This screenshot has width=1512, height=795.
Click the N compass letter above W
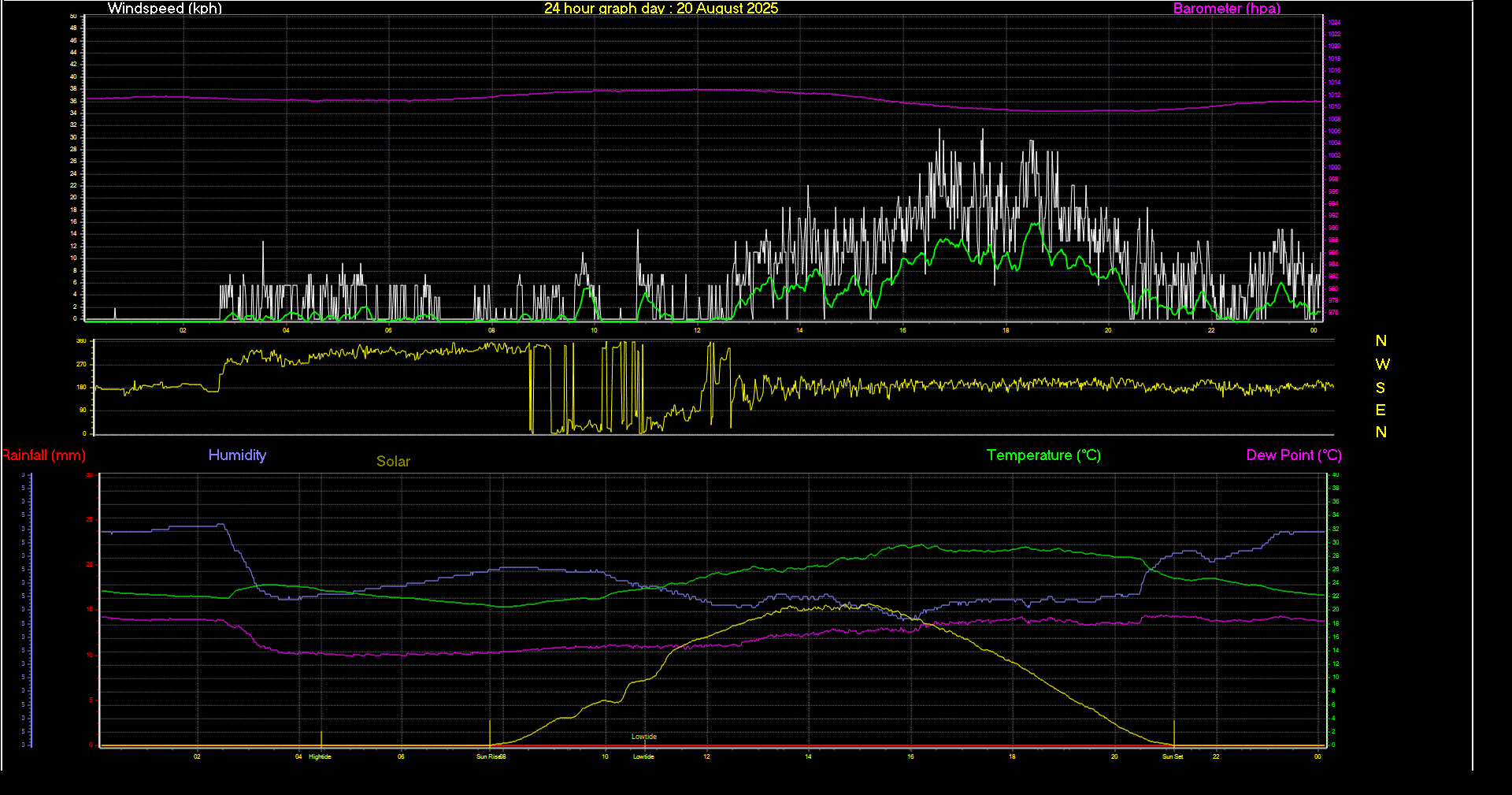(1381, 340)
